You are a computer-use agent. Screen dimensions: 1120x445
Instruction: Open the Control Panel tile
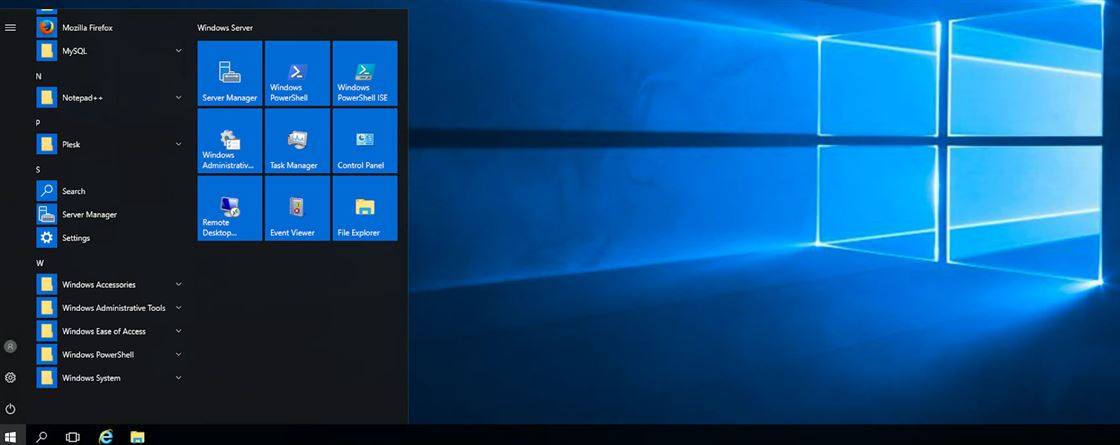[365, 141]
